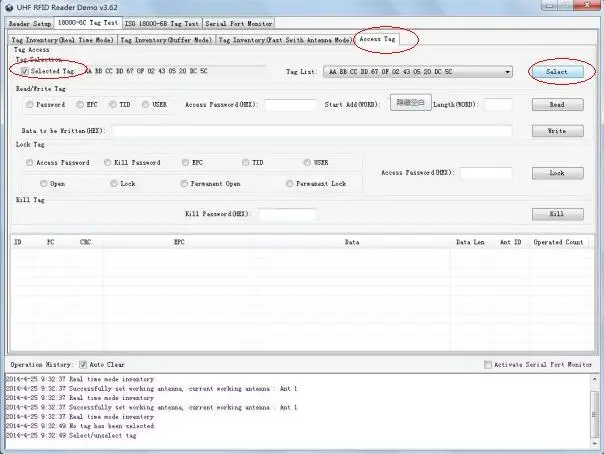This screenshot has width=604, height=454.
Task: Select the Lock type radio button
Action: [114, 184]
